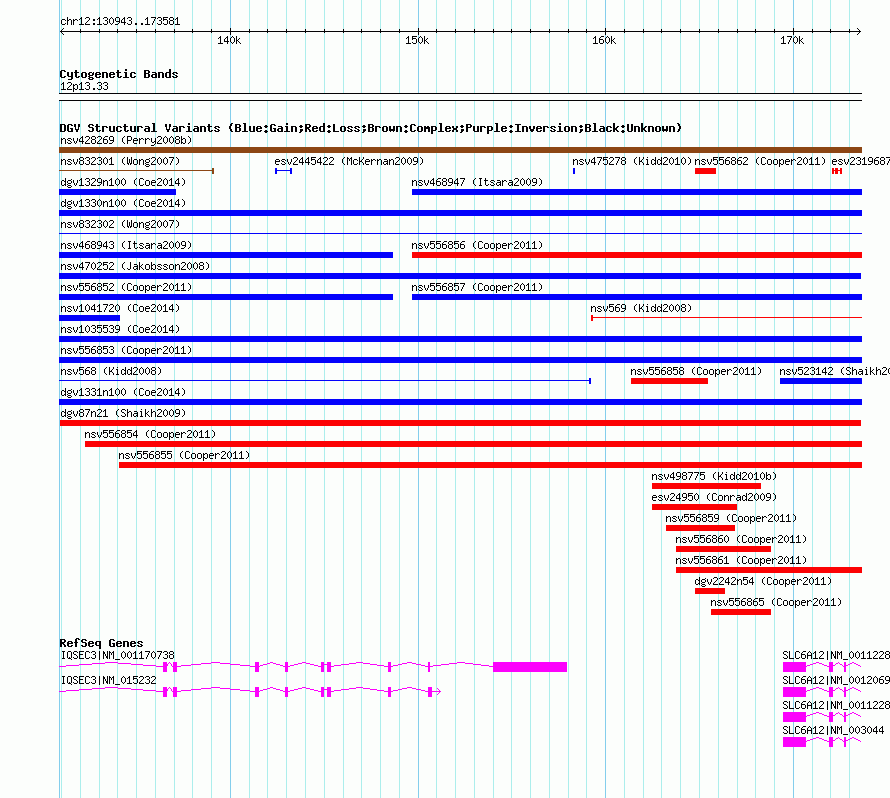Image resolution: width=890 pixels, height=798 pixels.
Task: Click nsv556861 (Cooper2011) label
Action: point(741,560)
